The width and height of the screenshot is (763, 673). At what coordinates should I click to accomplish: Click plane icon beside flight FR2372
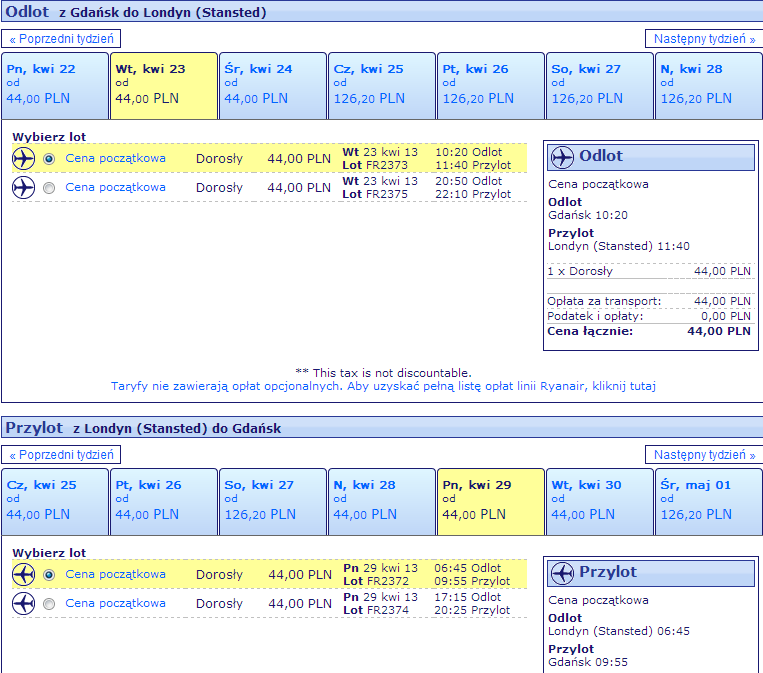[23, 575]
